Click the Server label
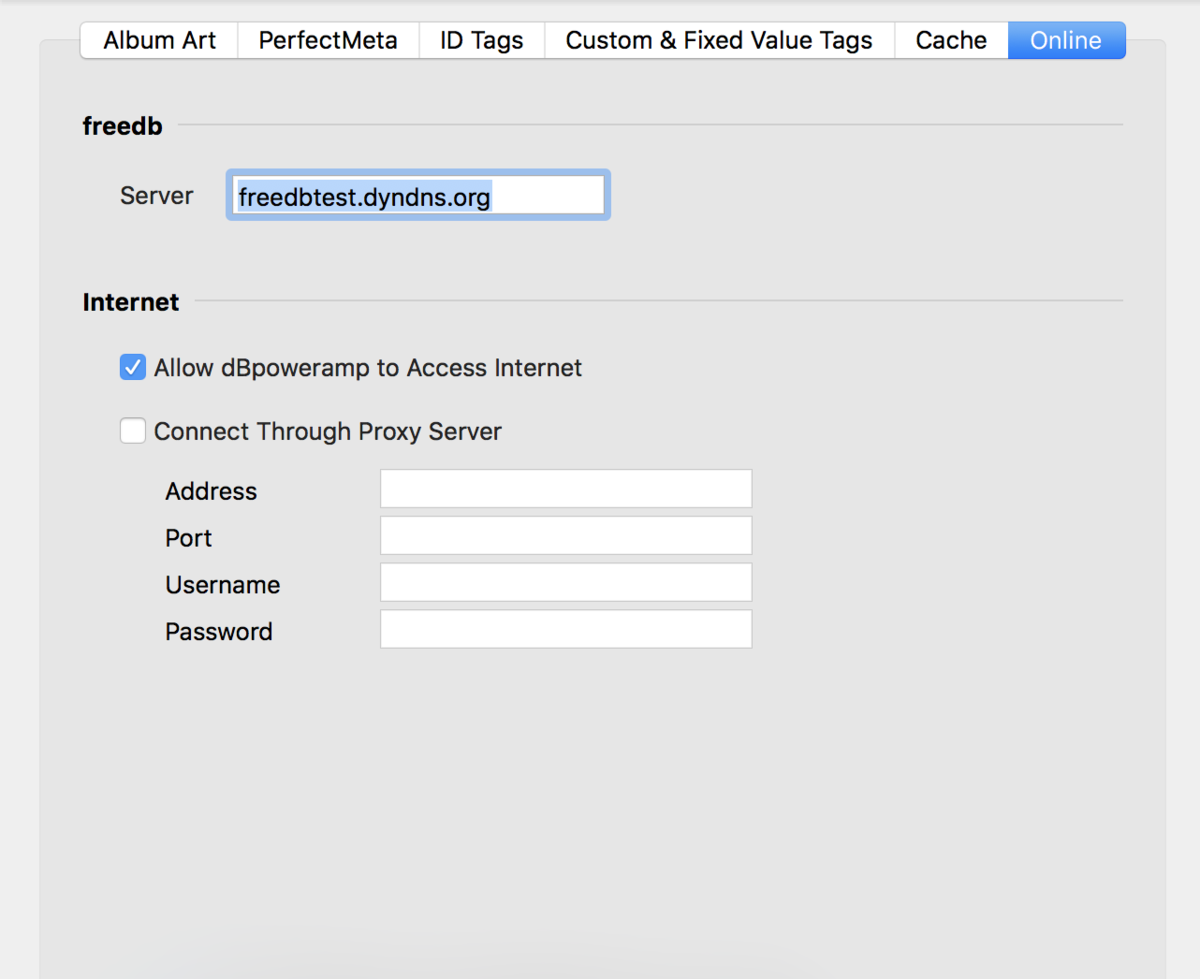Image resolution: width=1200 pixels, height=979 pixels. click(156, 196)
